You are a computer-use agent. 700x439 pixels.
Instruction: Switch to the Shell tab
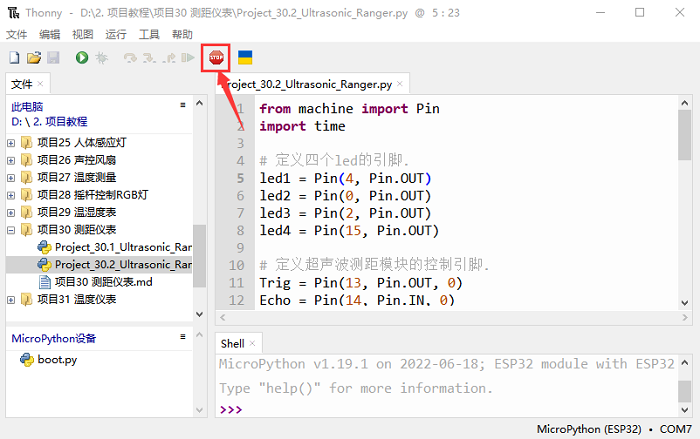(232, 343)
